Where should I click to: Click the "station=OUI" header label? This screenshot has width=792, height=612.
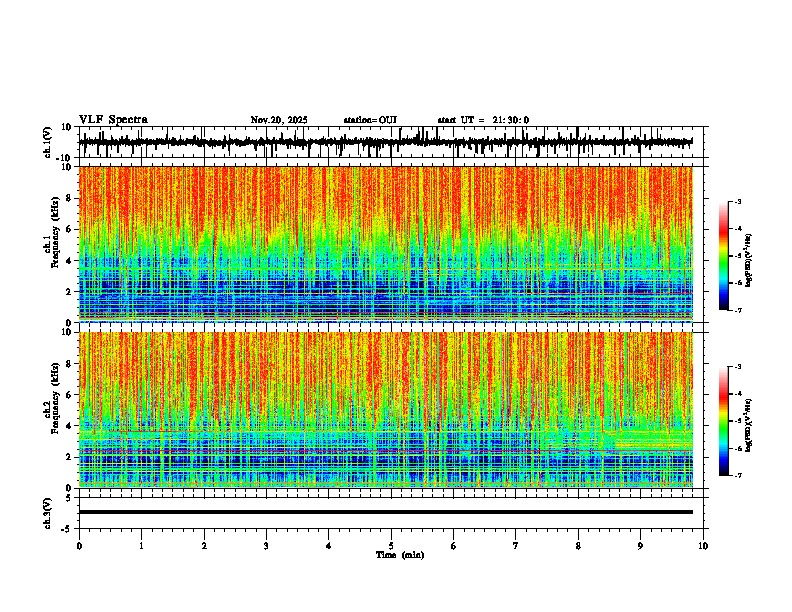click(x=370, y=120)
